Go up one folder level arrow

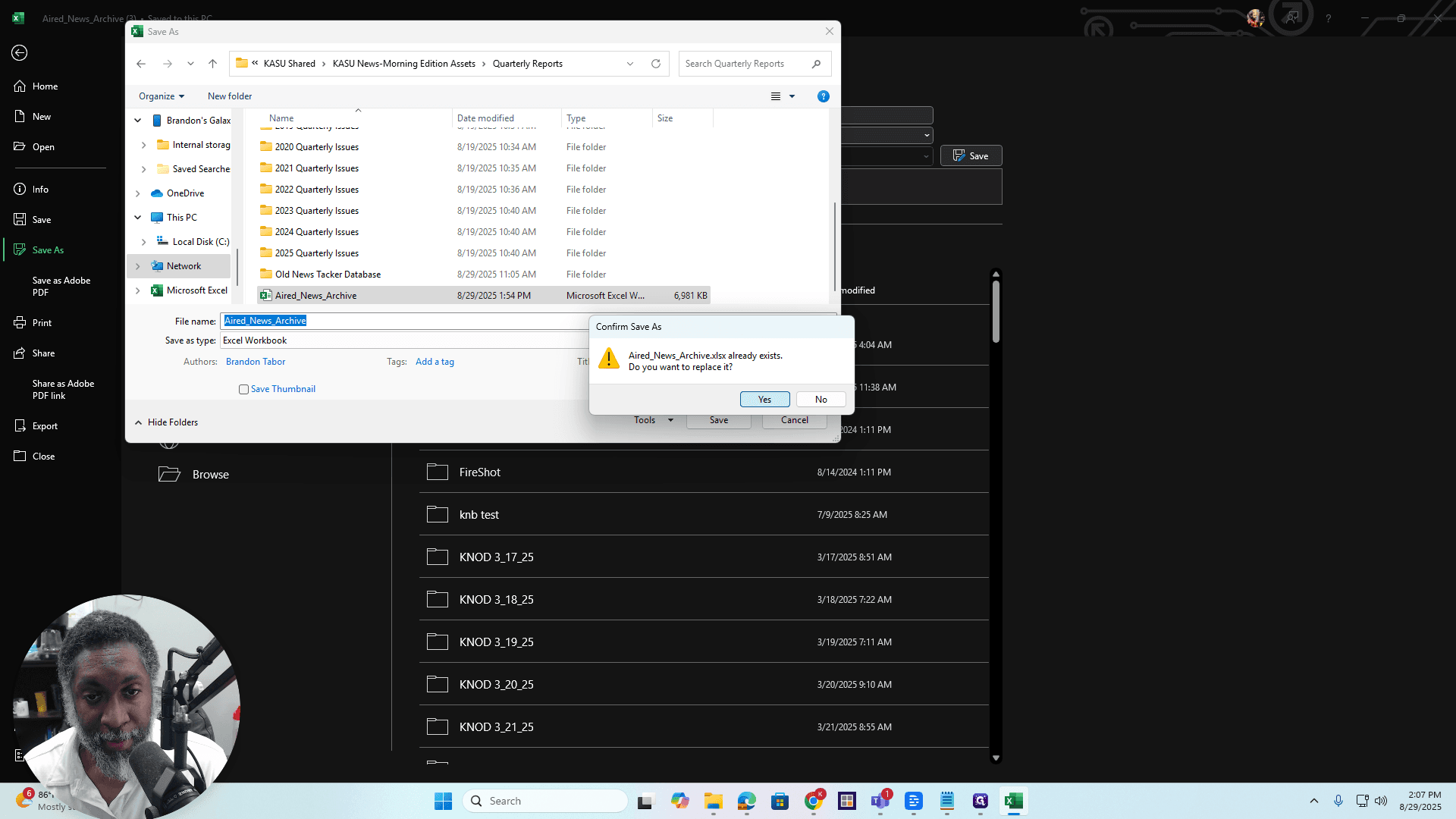coord(212,64)
